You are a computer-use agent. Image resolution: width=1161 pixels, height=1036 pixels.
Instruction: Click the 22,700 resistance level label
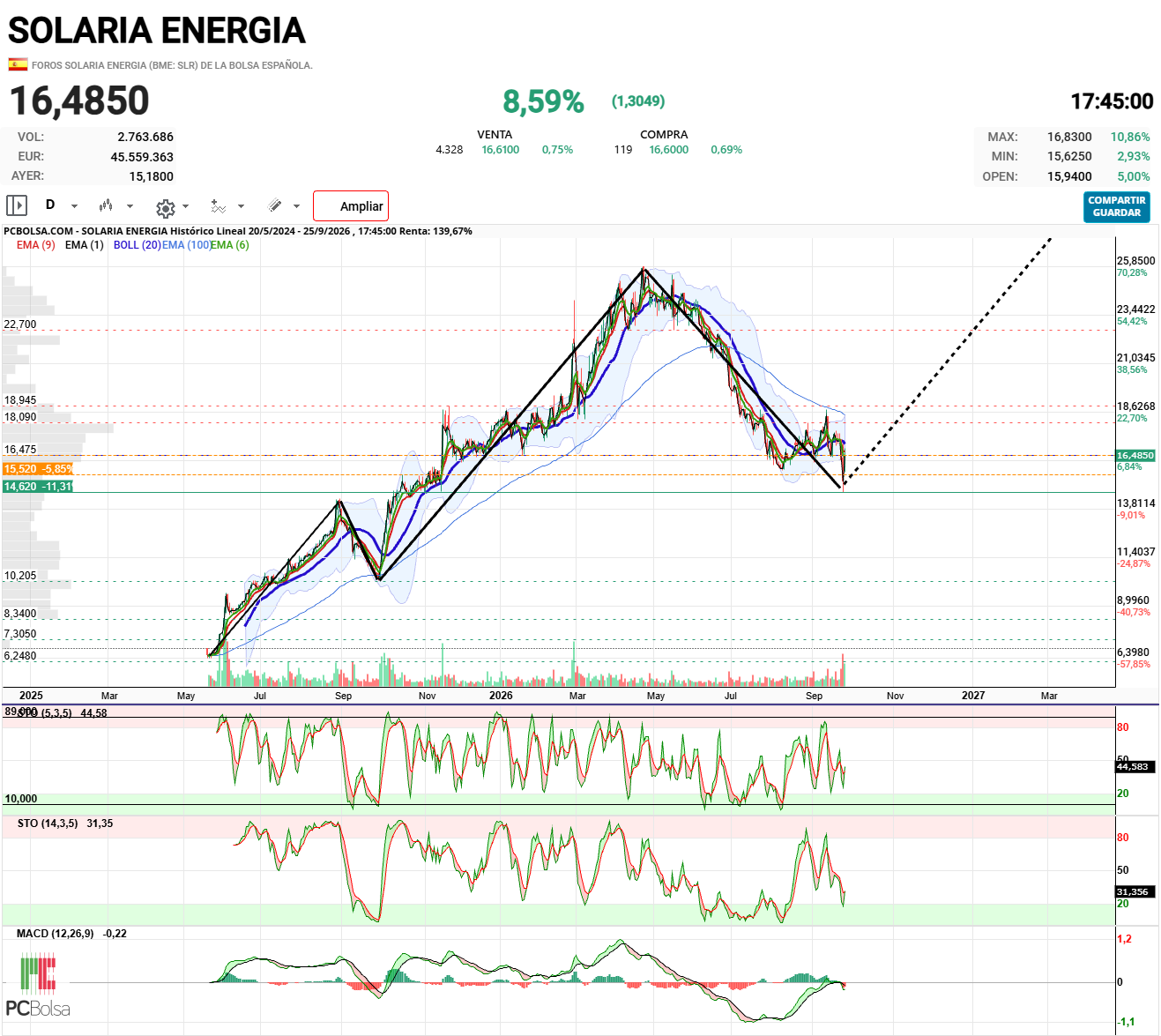pyautogui.click(x=20, y=324)
